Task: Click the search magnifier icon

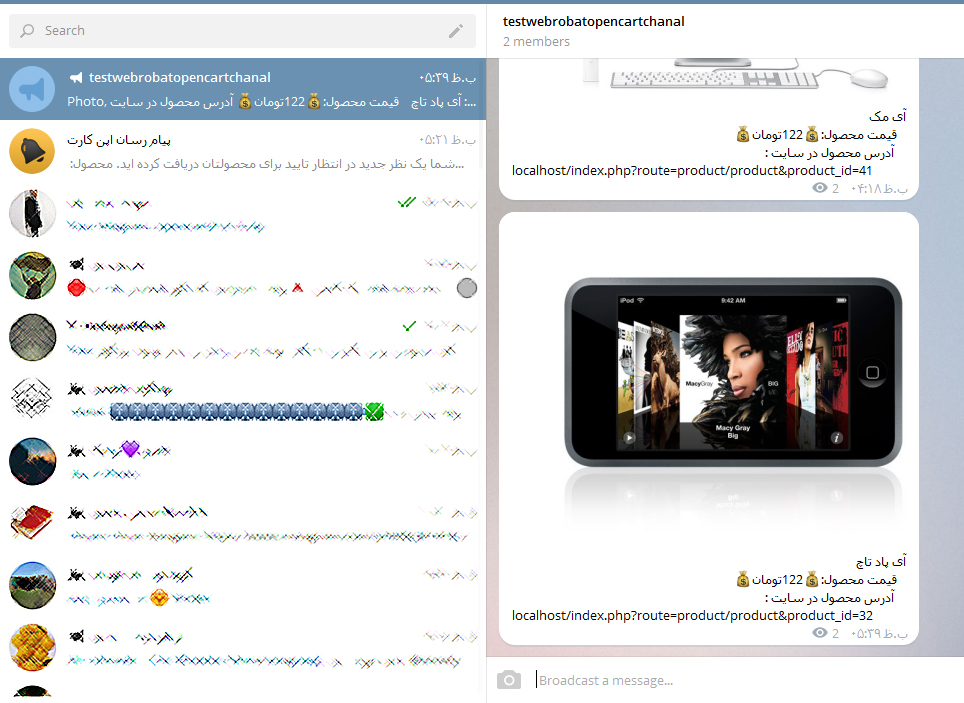Action: click(x=27, y=31)
